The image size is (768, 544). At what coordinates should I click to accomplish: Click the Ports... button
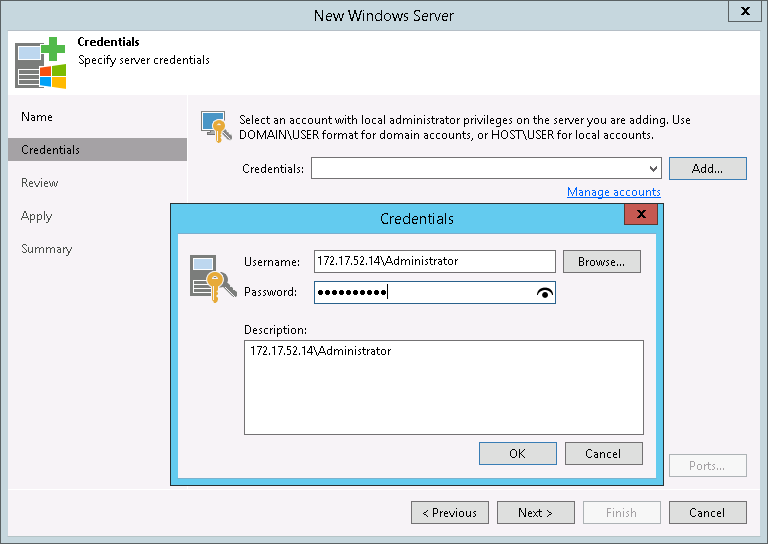pos(708,466)
